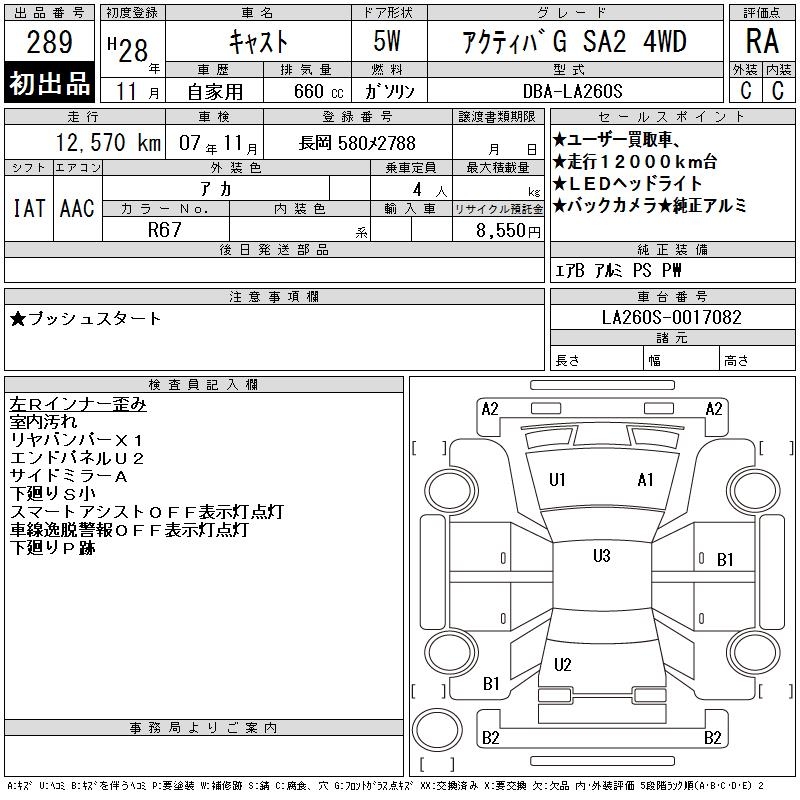
Task: Click the B1 right door marker
Action: point(725,560)
